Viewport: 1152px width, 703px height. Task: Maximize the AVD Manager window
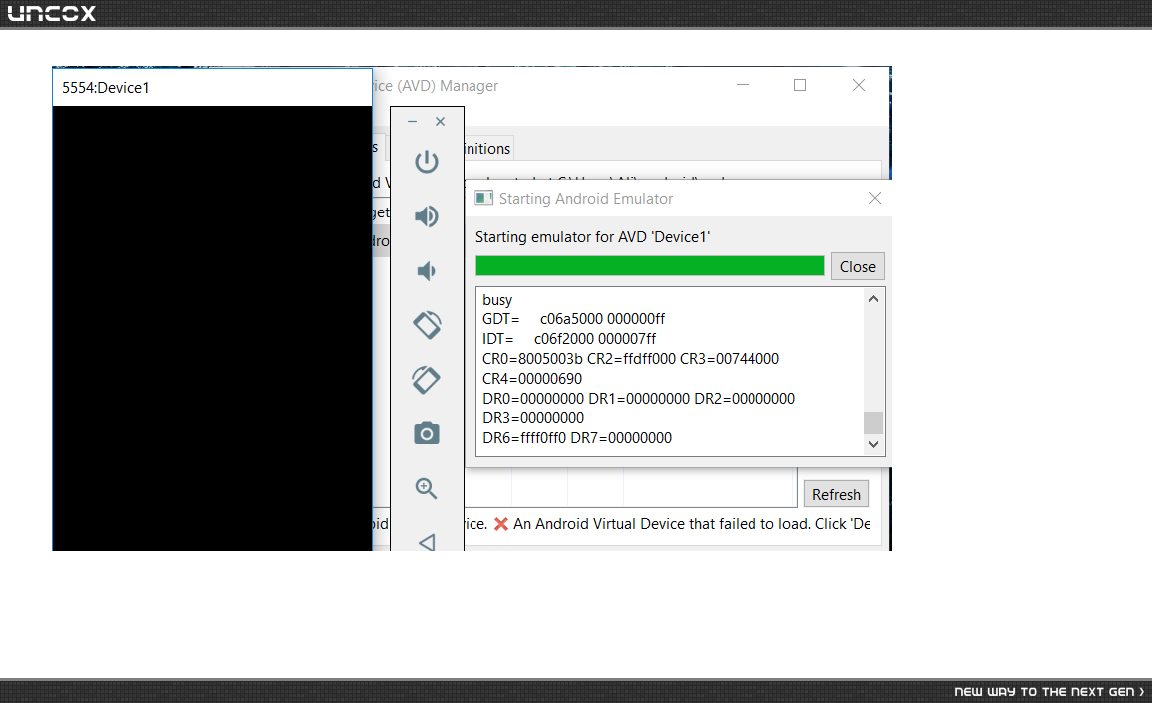pyautogui.click(x=800, y=85)
